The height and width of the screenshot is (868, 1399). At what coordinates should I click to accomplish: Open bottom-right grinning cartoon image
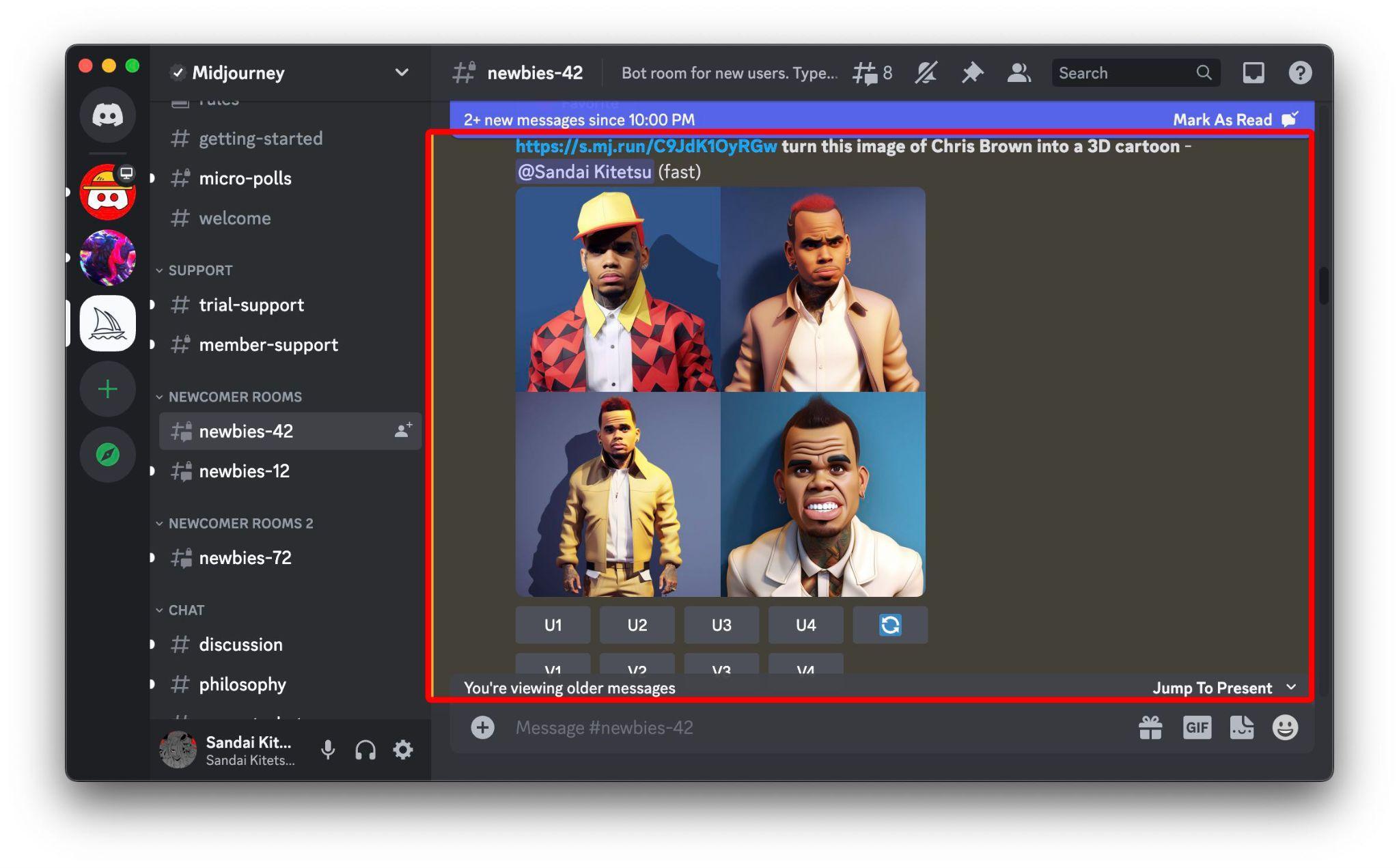click(823, 494)
